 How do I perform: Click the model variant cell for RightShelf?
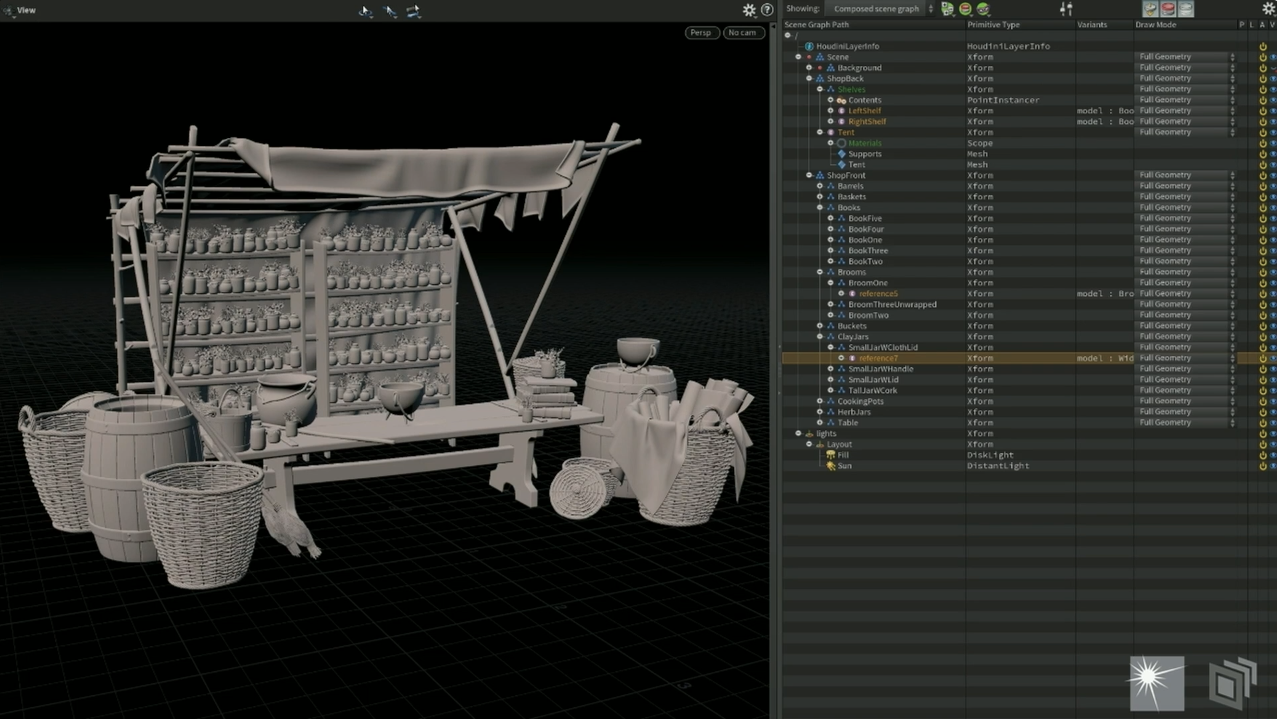tap(1105, 122)
